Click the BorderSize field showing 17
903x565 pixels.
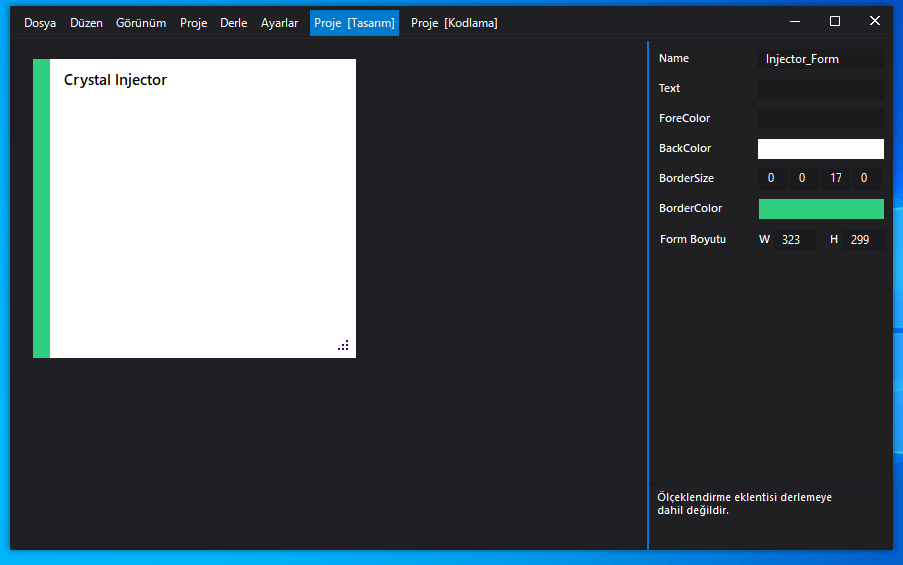[x=836, y=178]
